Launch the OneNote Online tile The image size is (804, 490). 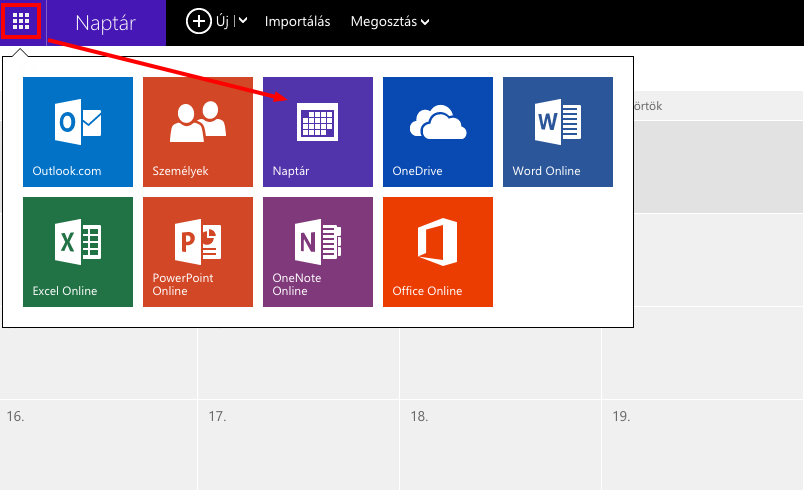[318, 252]
